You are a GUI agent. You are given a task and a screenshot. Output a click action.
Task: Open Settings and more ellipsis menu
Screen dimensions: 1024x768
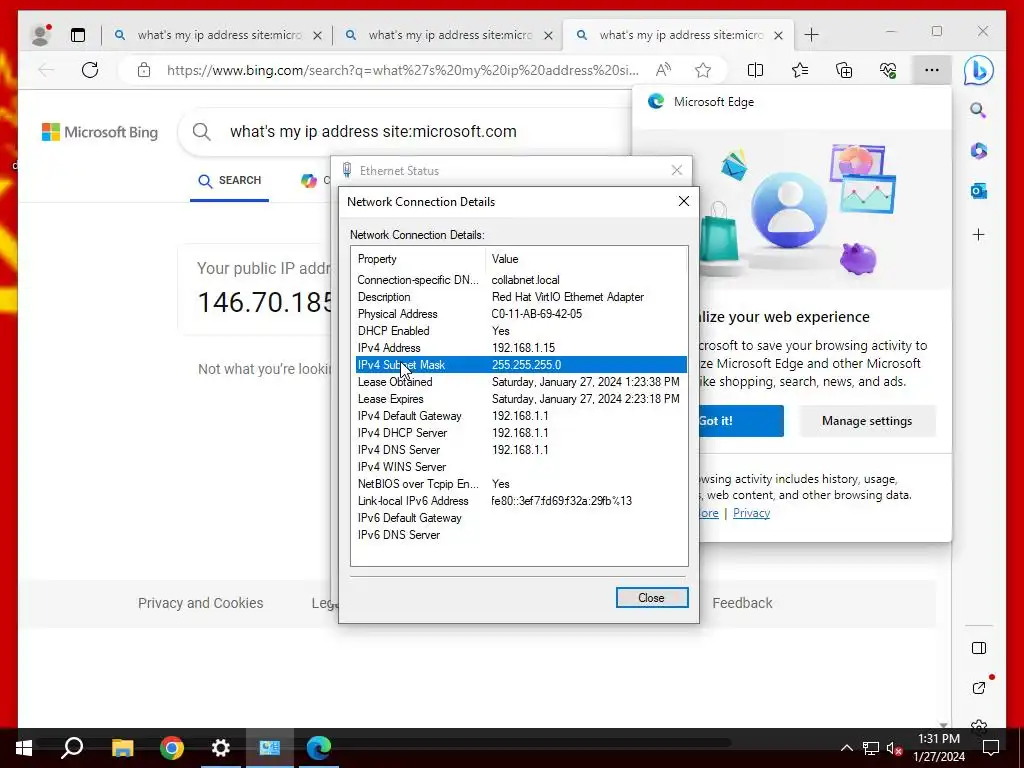(x=932, y=70)
